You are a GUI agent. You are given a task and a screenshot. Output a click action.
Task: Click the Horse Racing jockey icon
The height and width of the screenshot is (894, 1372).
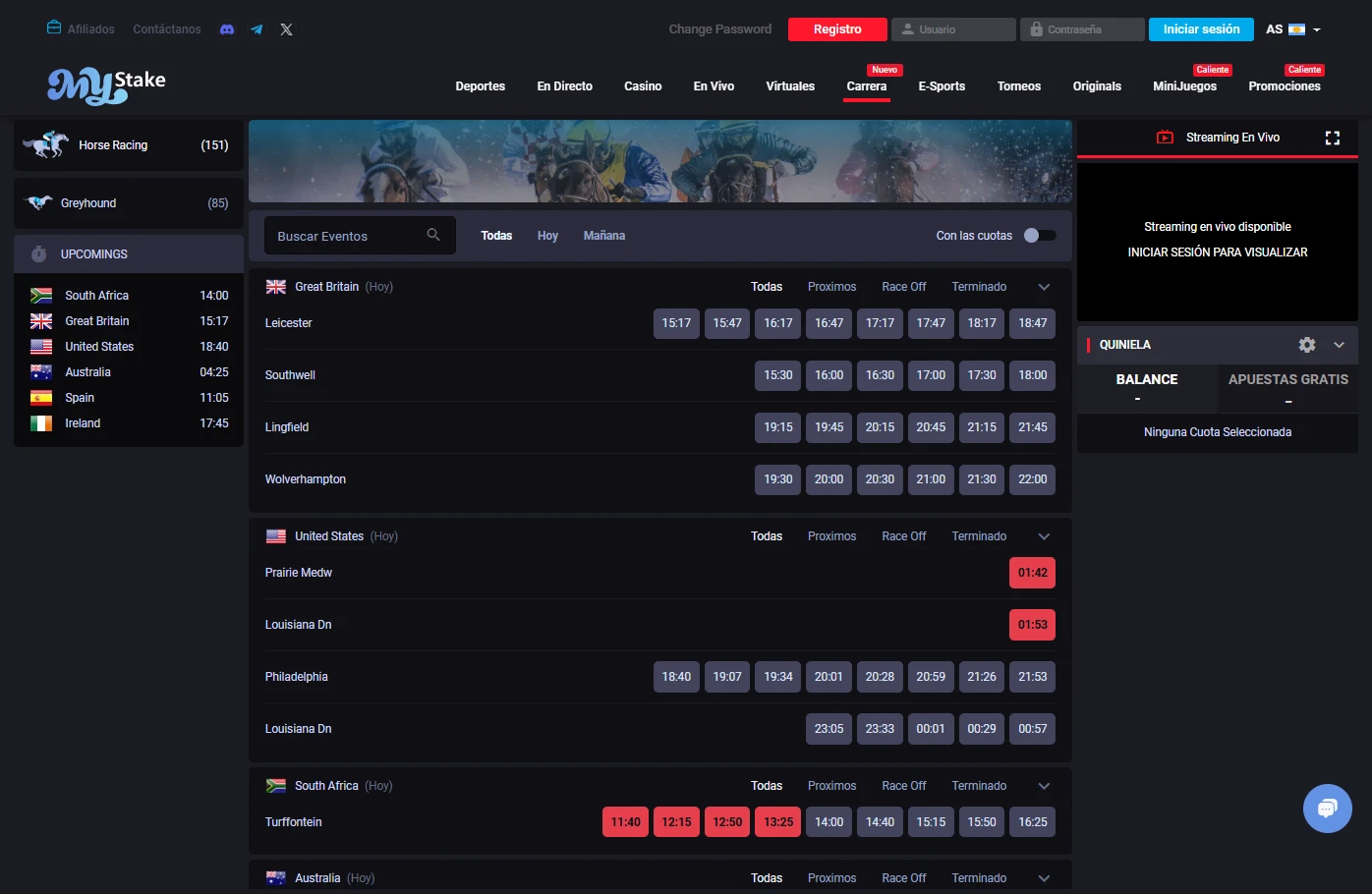pos(46,144)
